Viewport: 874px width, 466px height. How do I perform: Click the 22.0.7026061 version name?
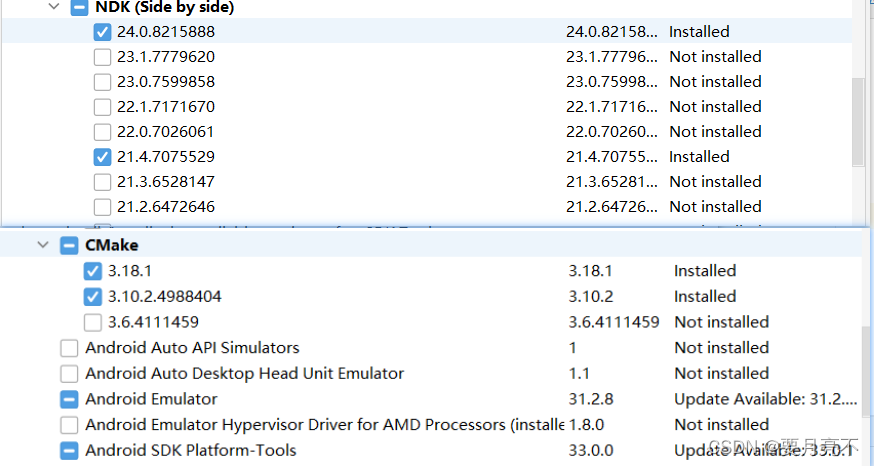coord(166,132)
